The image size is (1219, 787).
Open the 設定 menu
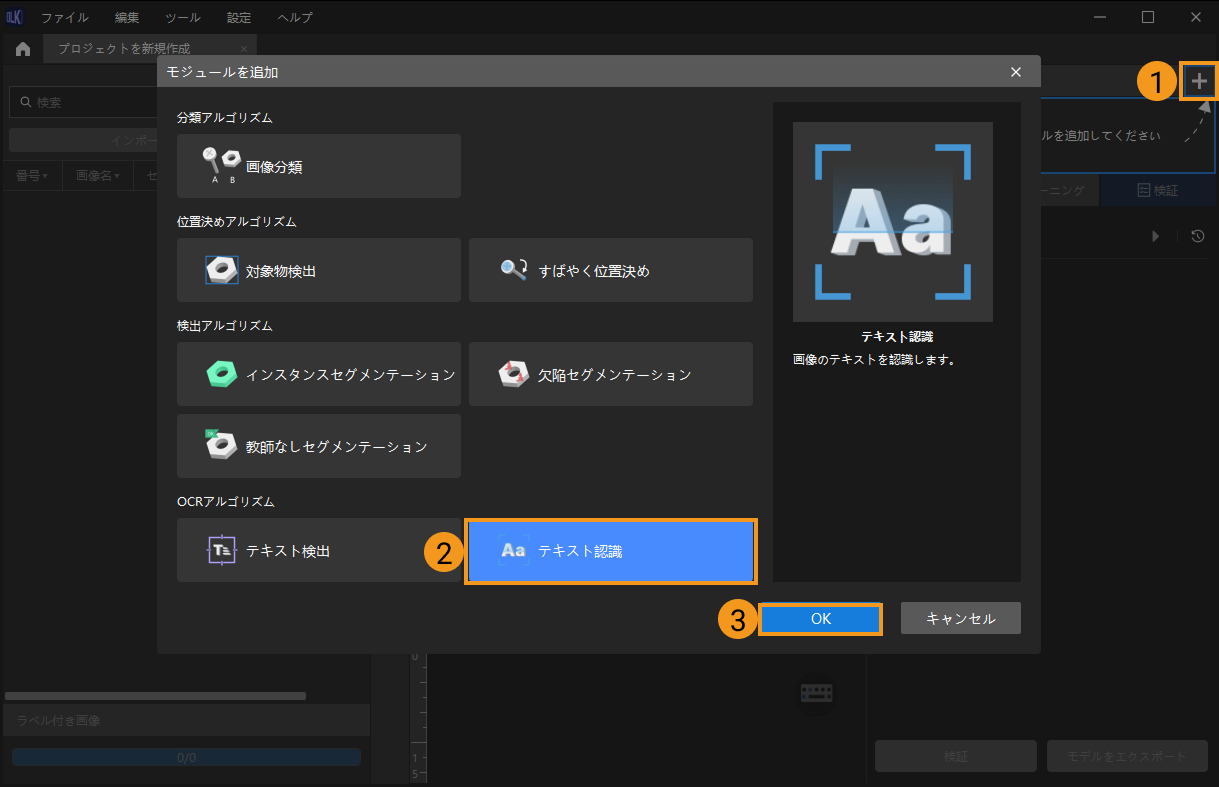pyautogui.click(x=239, y=17)
